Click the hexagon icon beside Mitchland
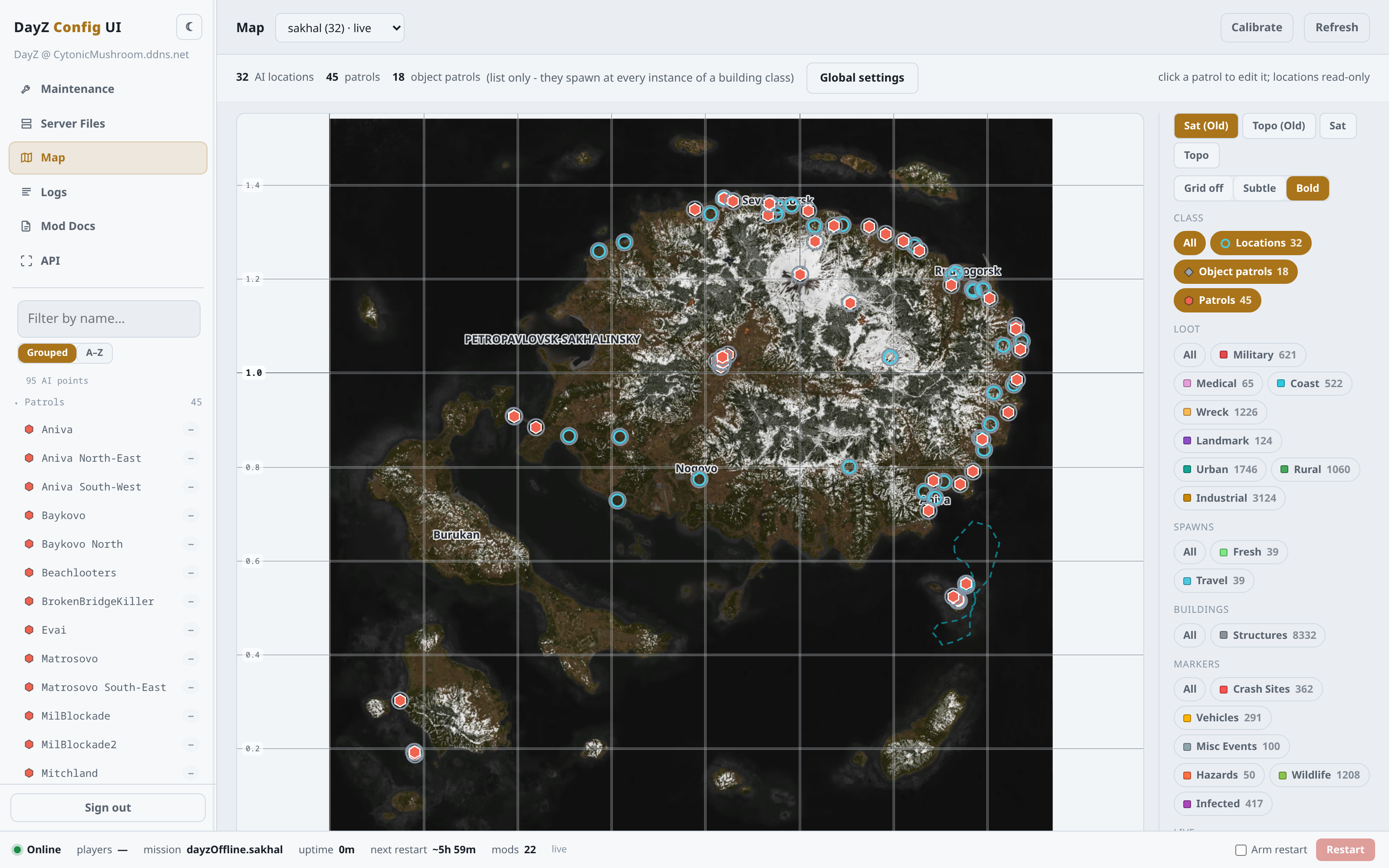1389x868 pixels. 29,773
